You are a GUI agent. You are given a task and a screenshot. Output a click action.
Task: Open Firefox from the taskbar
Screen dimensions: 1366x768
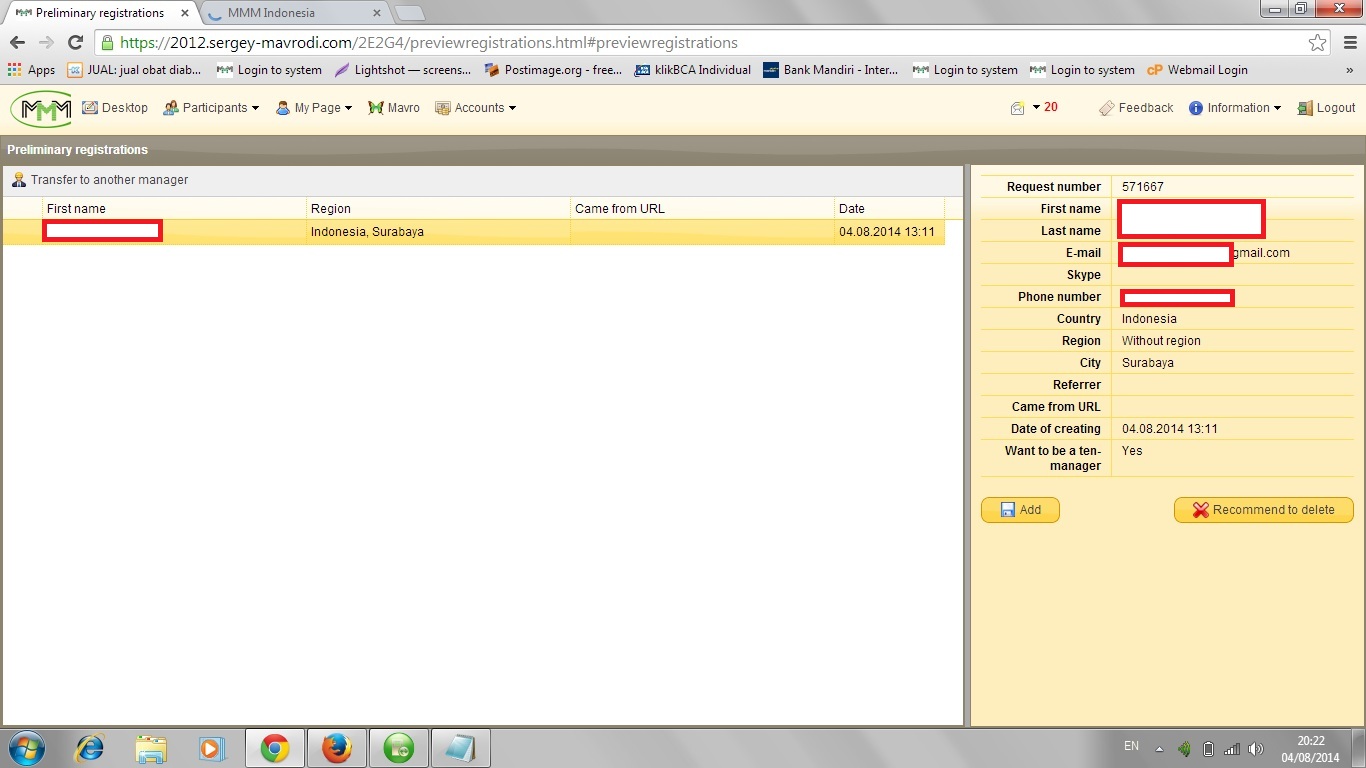(337, 748)
